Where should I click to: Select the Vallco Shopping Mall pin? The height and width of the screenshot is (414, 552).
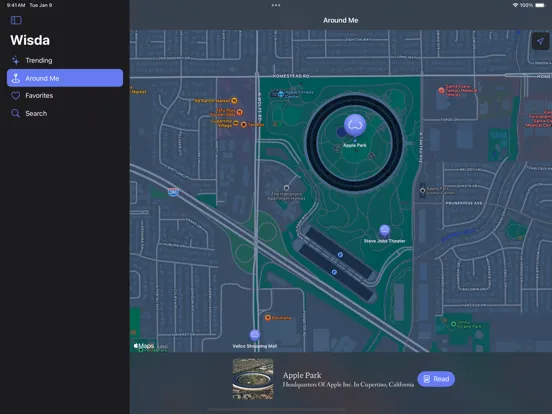coord(255,335)
